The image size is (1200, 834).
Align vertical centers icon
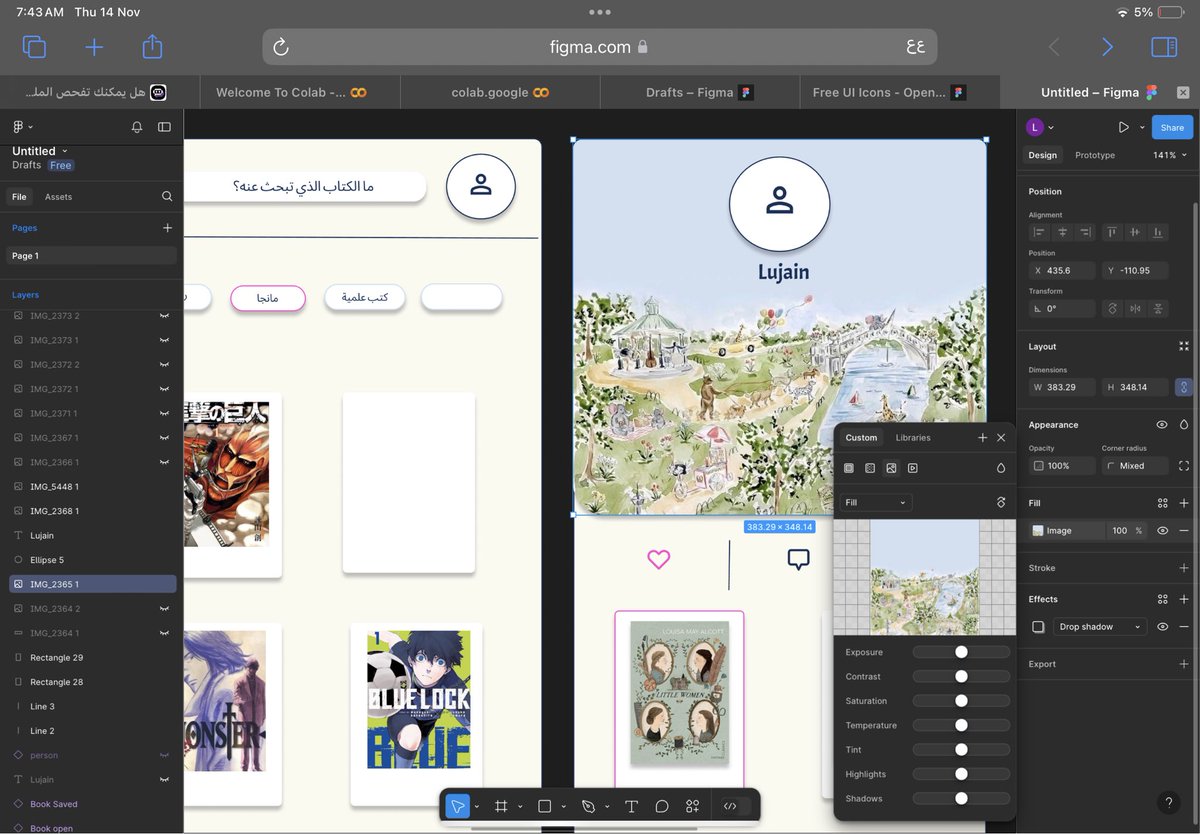click(1135, 232)
